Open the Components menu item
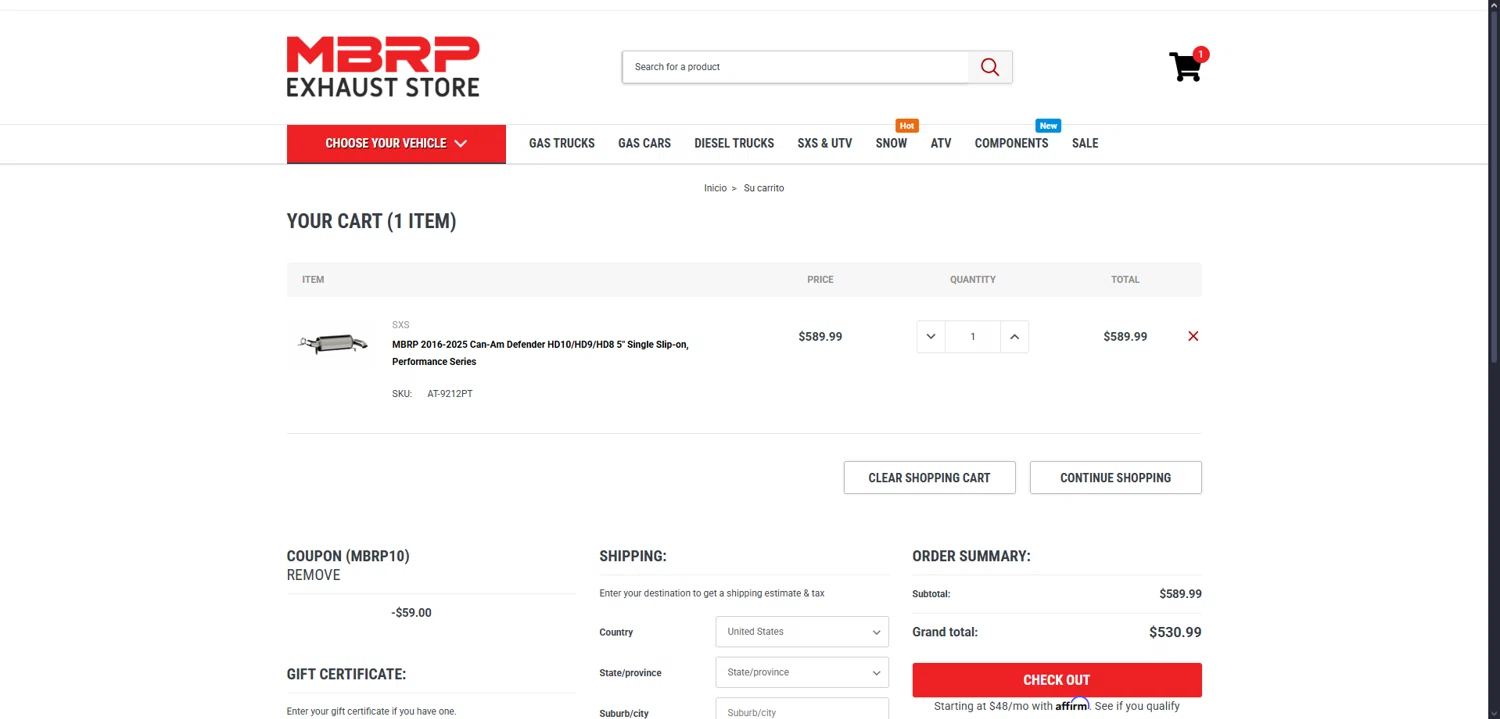The width and height of the screenshot is (1500, 719). 1011,143
